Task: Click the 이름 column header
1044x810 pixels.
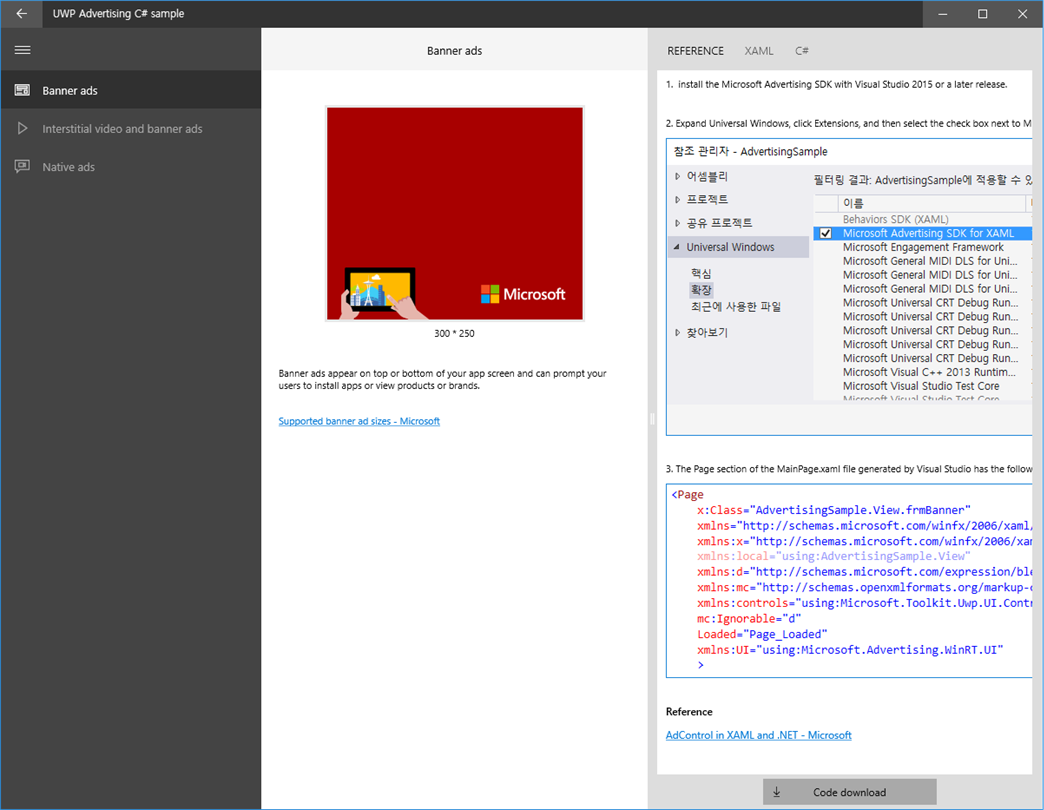Action: click(931, 203)
